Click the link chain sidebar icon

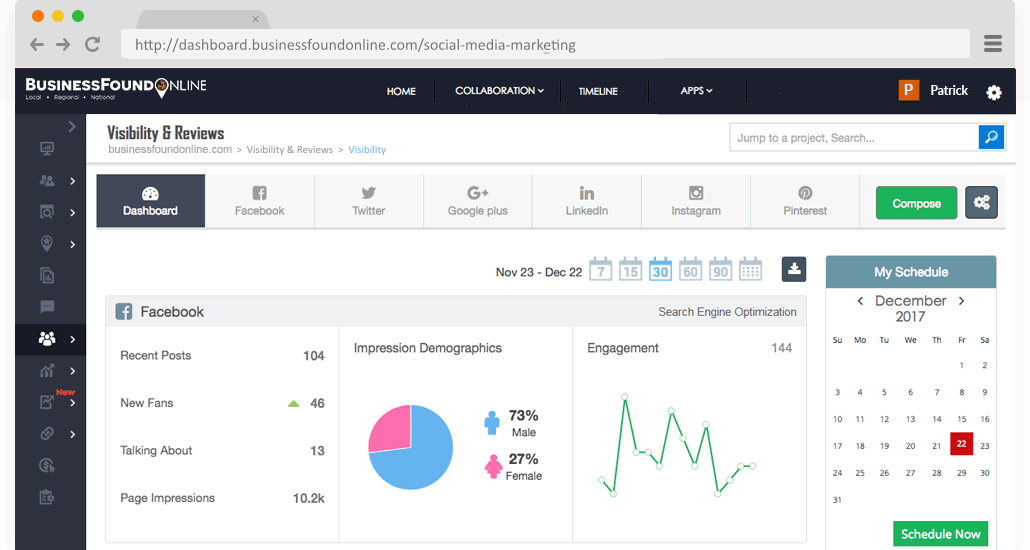[x=47, y=434]
